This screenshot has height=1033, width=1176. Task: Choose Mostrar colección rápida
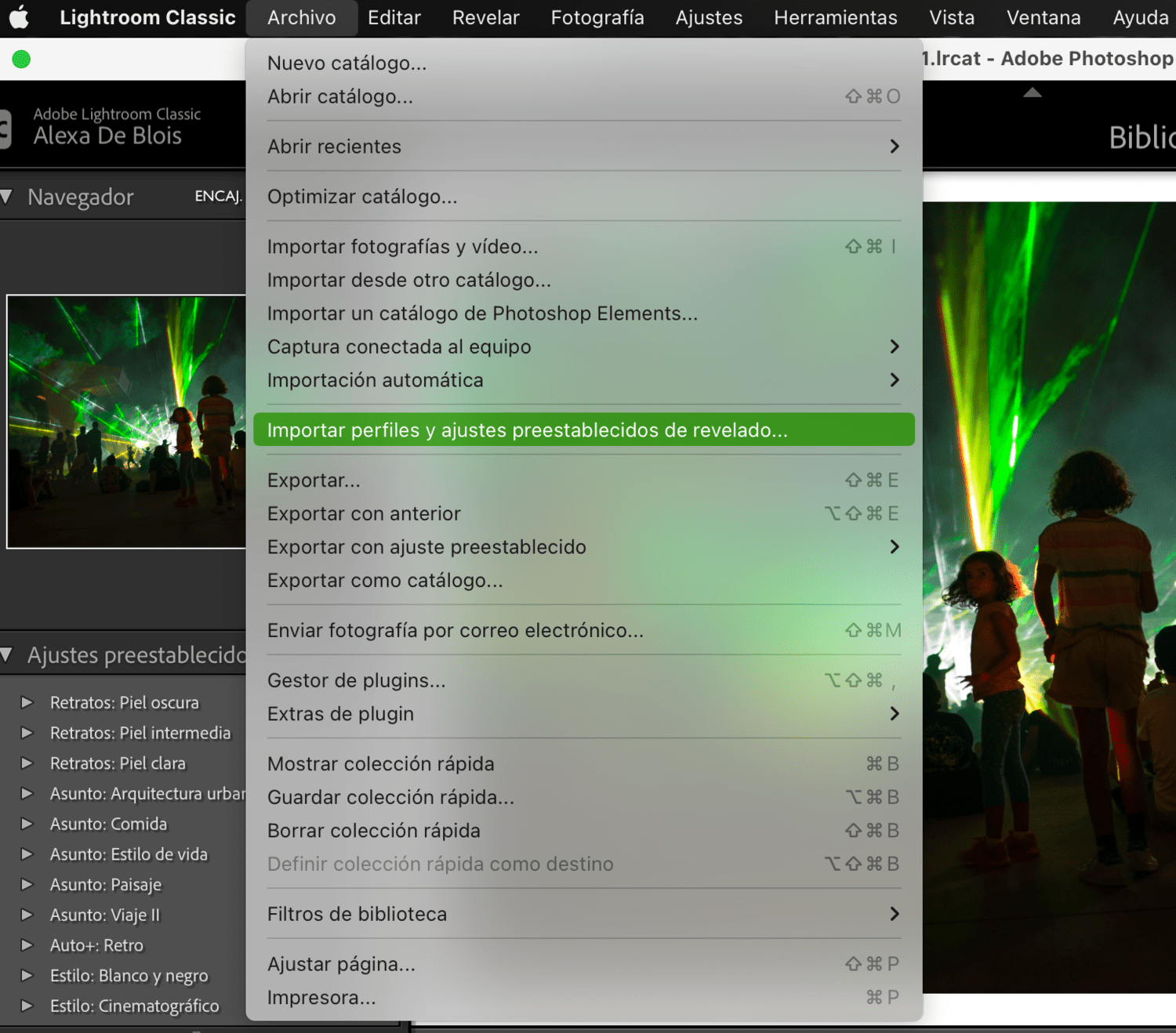584,764
